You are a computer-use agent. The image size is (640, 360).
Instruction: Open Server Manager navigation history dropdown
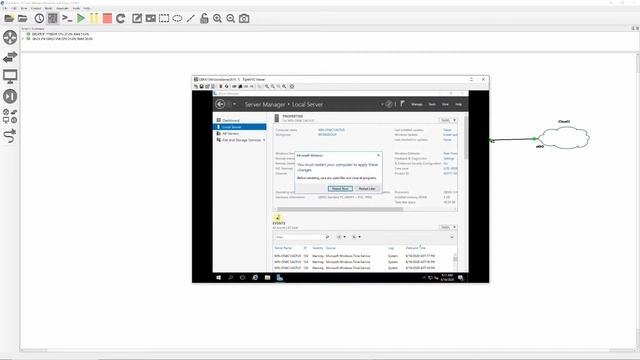tap(234, 104)
